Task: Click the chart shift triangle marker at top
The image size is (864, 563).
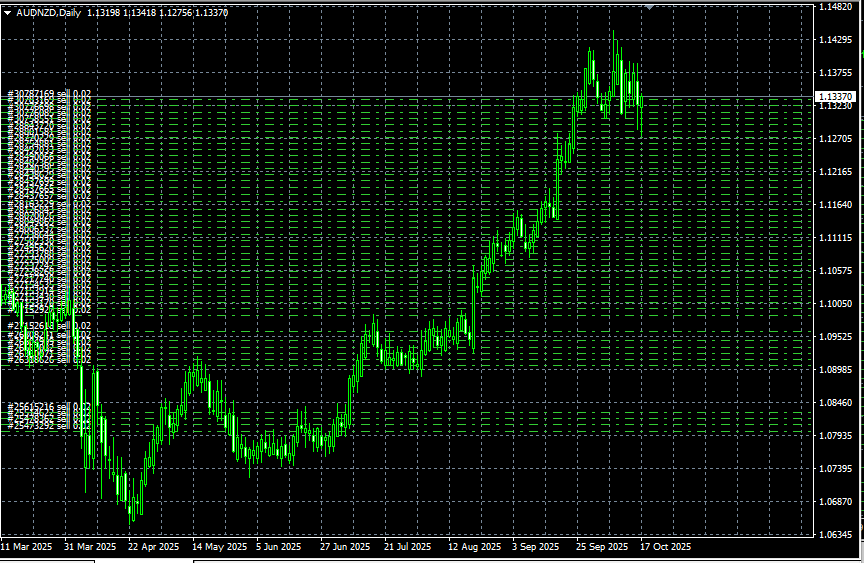Action: 650,6
